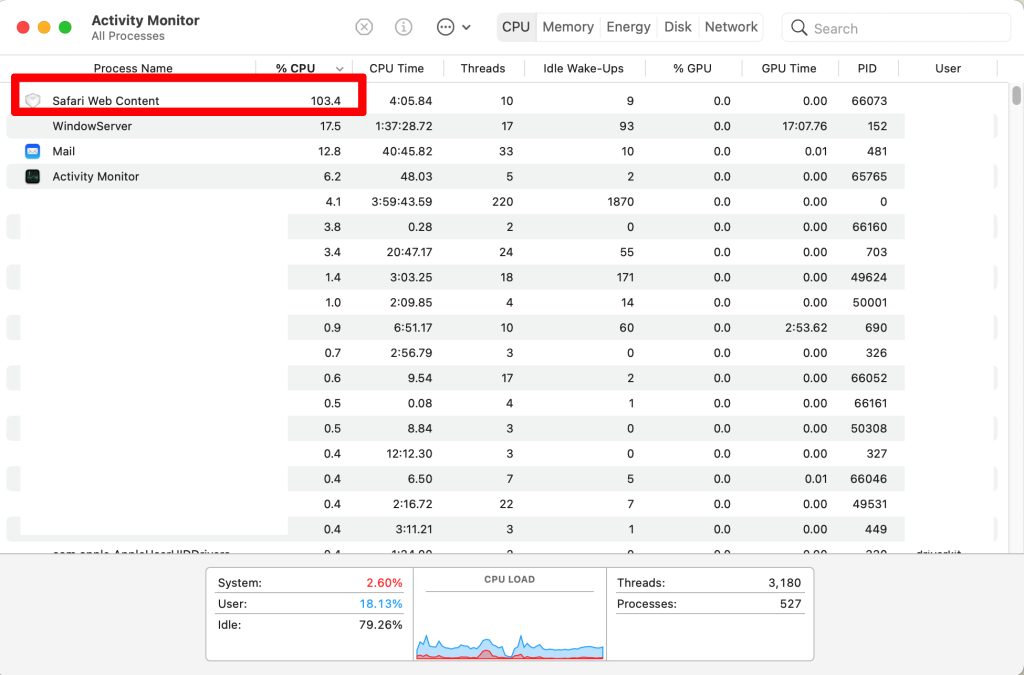This screenshot has height=675, width=1024.
Task: Click PID 152 cell
Action: [877, 126]
